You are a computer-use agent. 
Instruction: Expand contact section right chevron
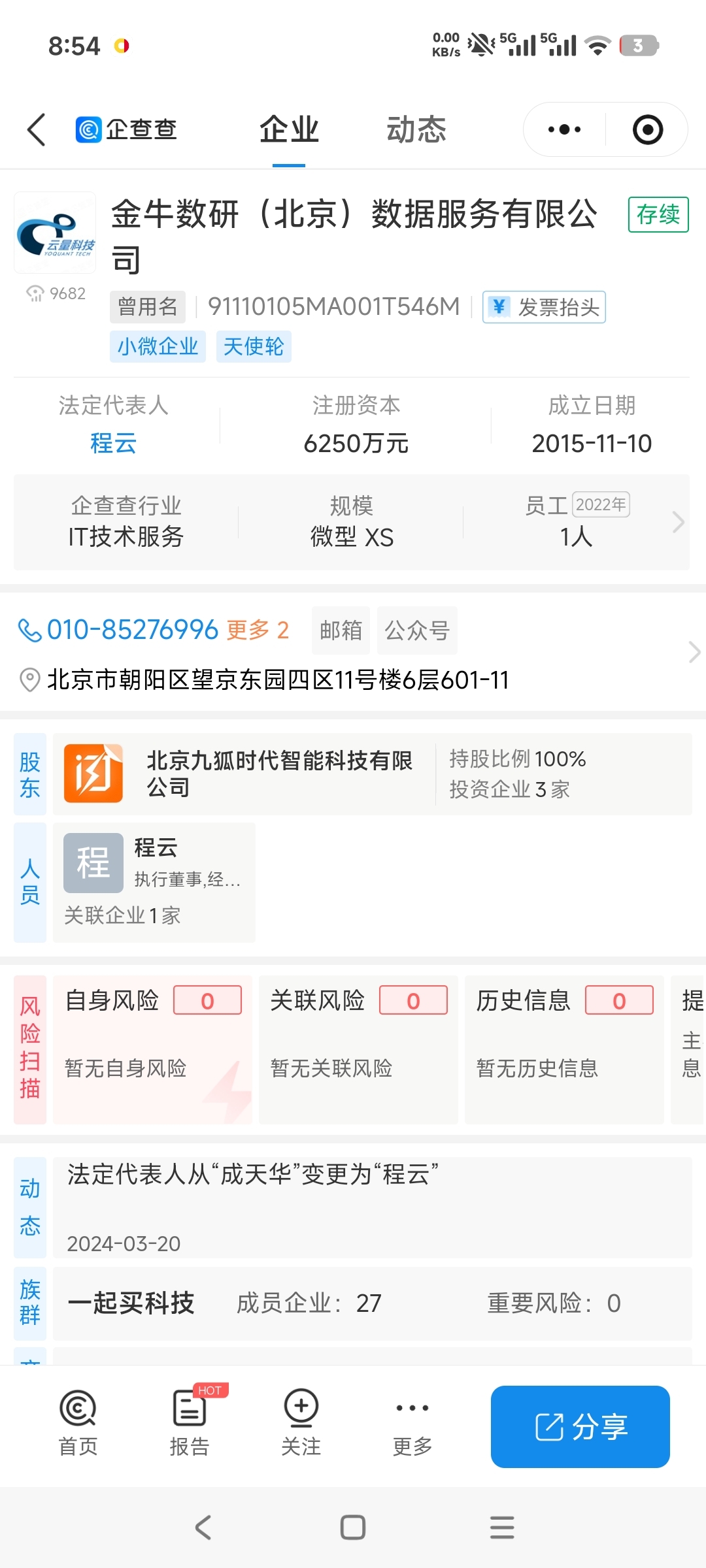coord(694,652)
